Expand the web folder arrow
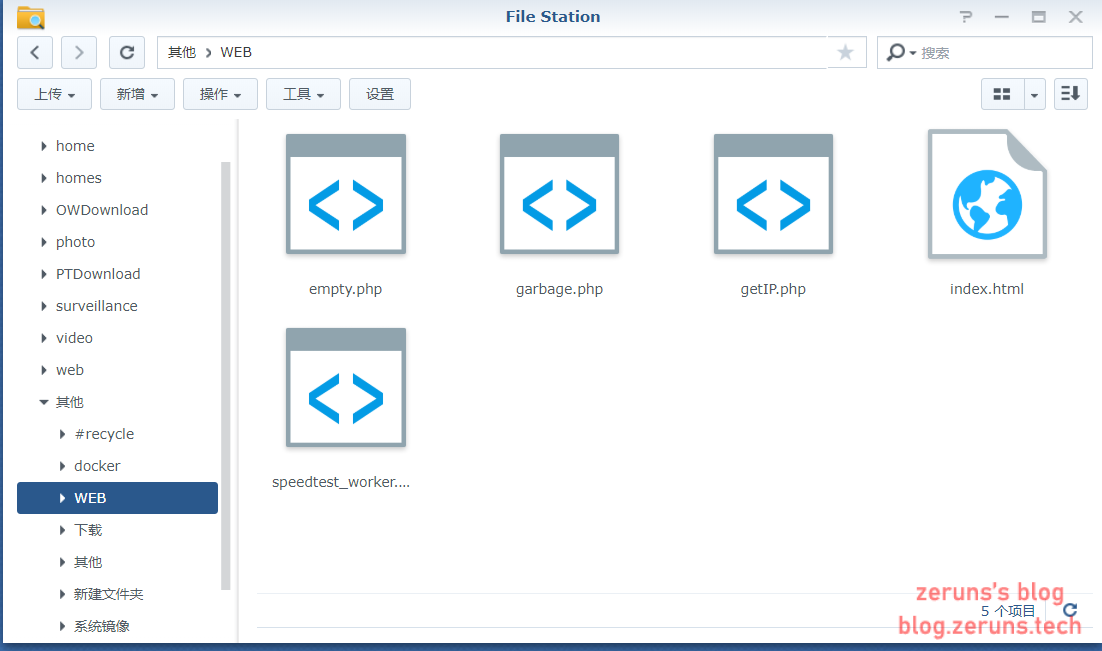The width and height of the screenshot is (1102, 651). point(44,370)
